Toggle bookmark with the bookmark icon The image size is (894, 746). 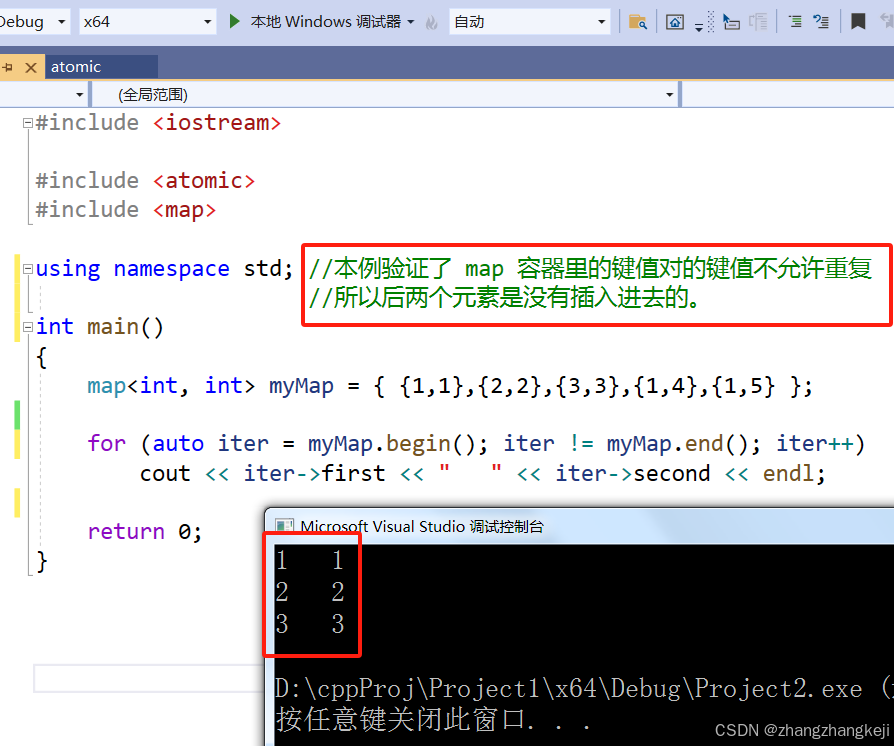coord(858,22)
